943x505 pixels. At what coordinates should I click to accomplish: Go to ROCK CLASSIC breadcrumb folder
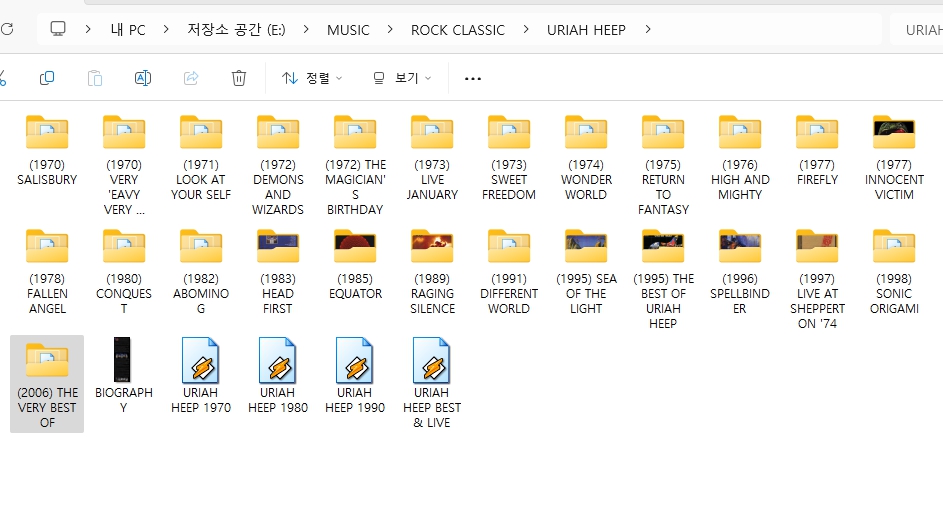point(458,30)
